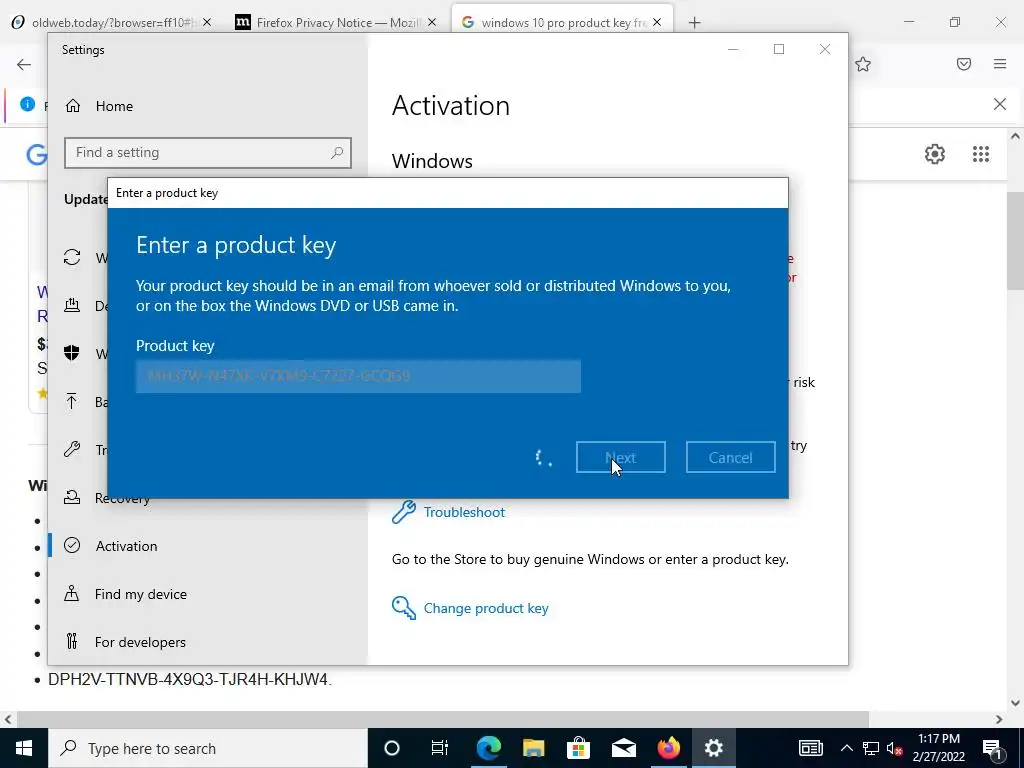This screenshot has width=1024, height=768.
Task: Click the taskbar search box
Action: click(208, 748)
